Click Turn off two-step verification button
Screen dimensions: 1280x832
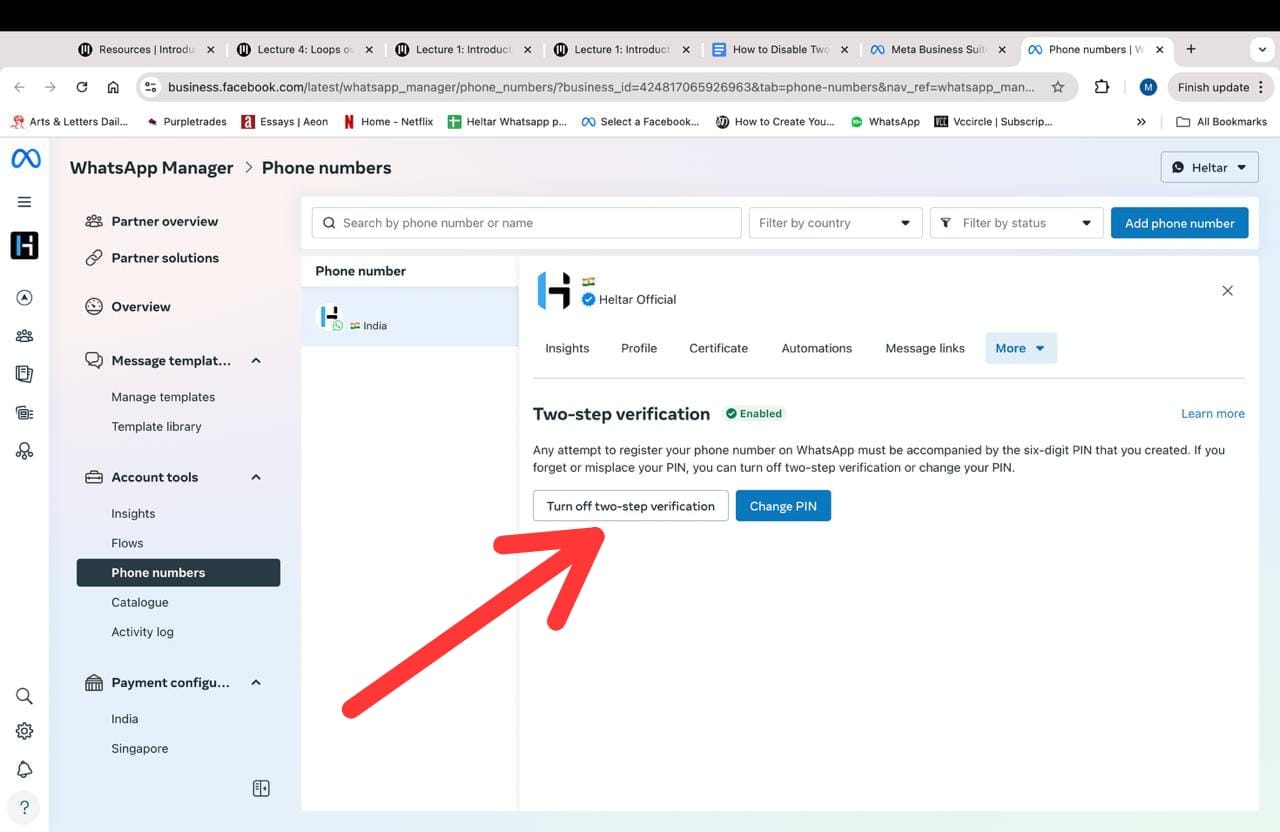point(631,506)
